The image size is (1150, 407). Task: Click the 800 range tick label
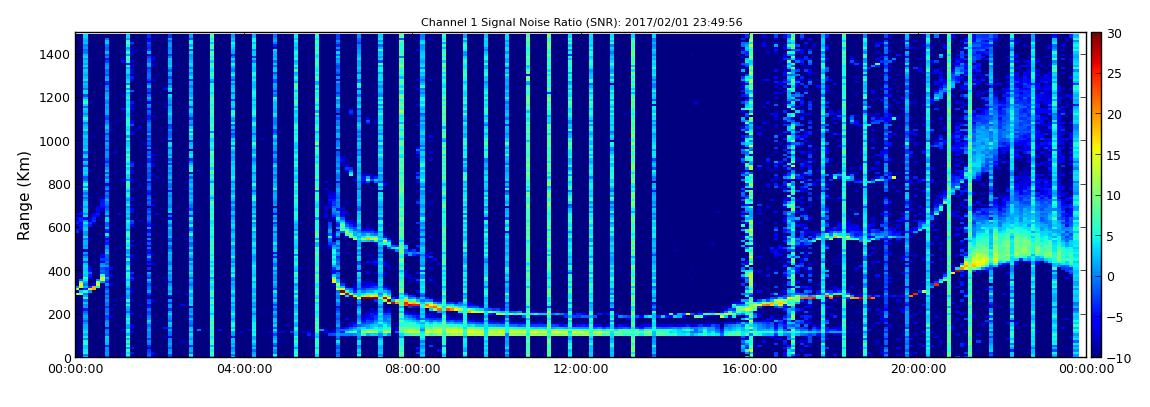click(59, 185)
